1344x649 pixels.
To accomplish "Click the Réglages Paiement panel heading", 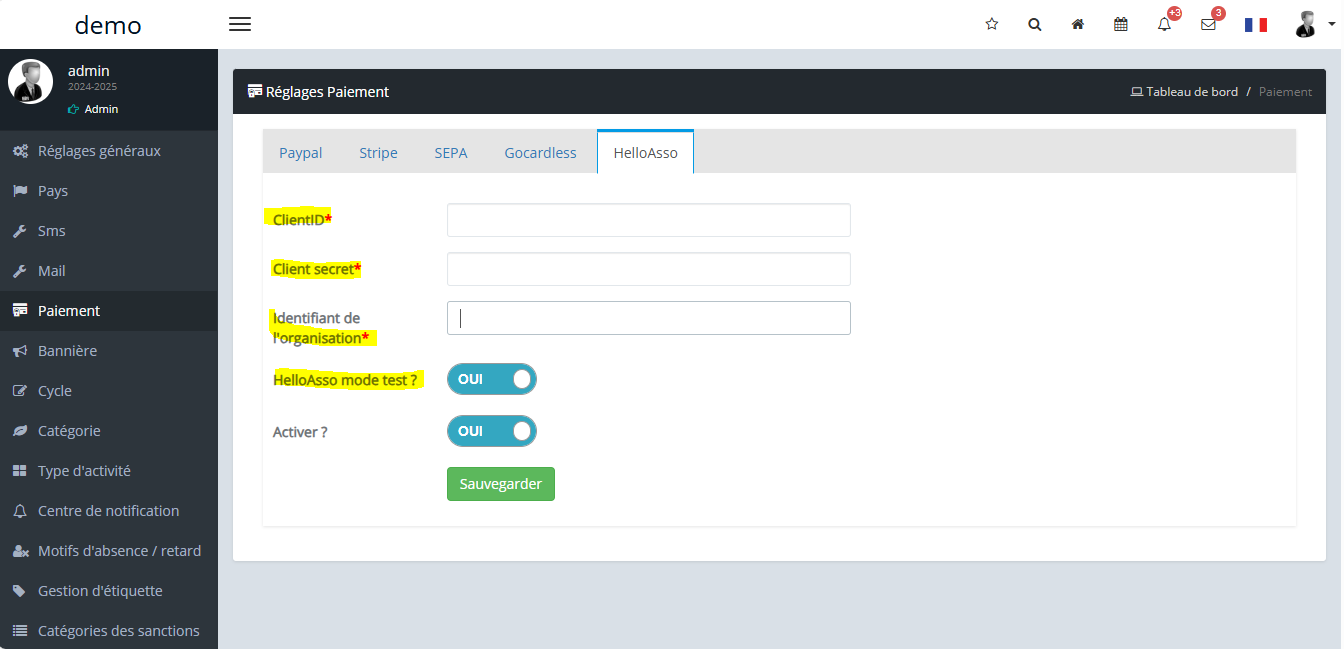I will click(x=318, y=91).
